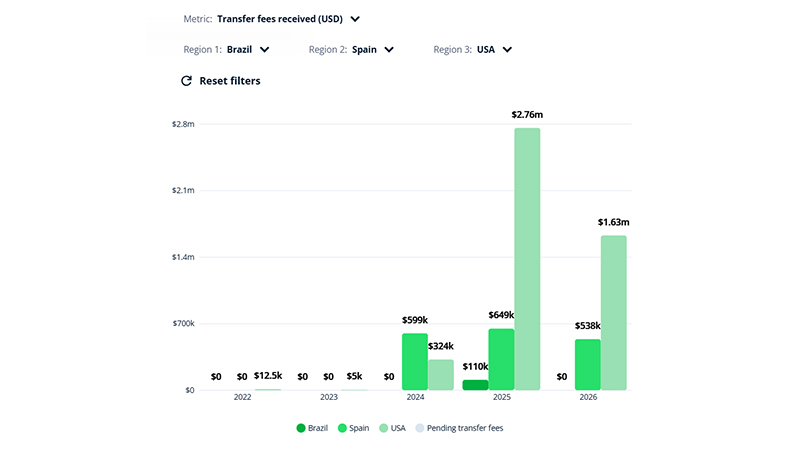The height and width of the screenshot is (450, 800).
Task: Click the Brazil green legend dot
Action: [301, 428]
